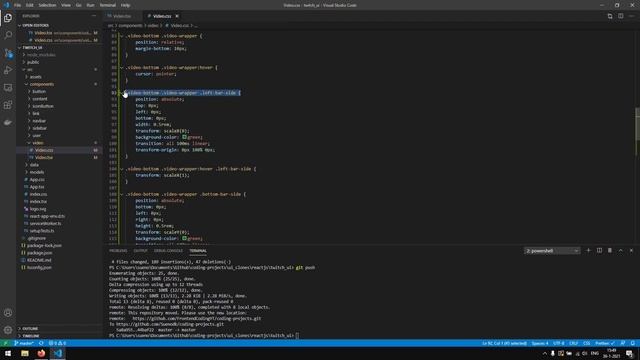
Task: Open the Explorer panel more actions
Action: 94,16
